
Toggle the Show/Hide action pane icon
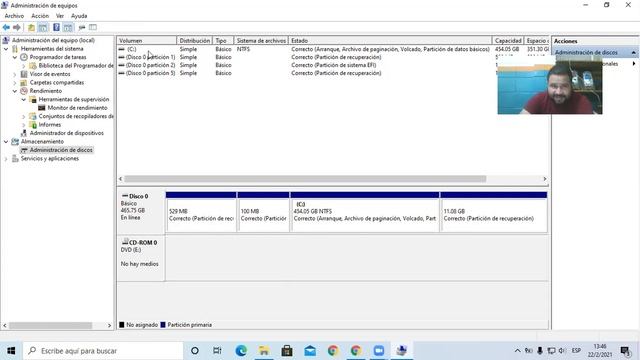tap(68, 27)
